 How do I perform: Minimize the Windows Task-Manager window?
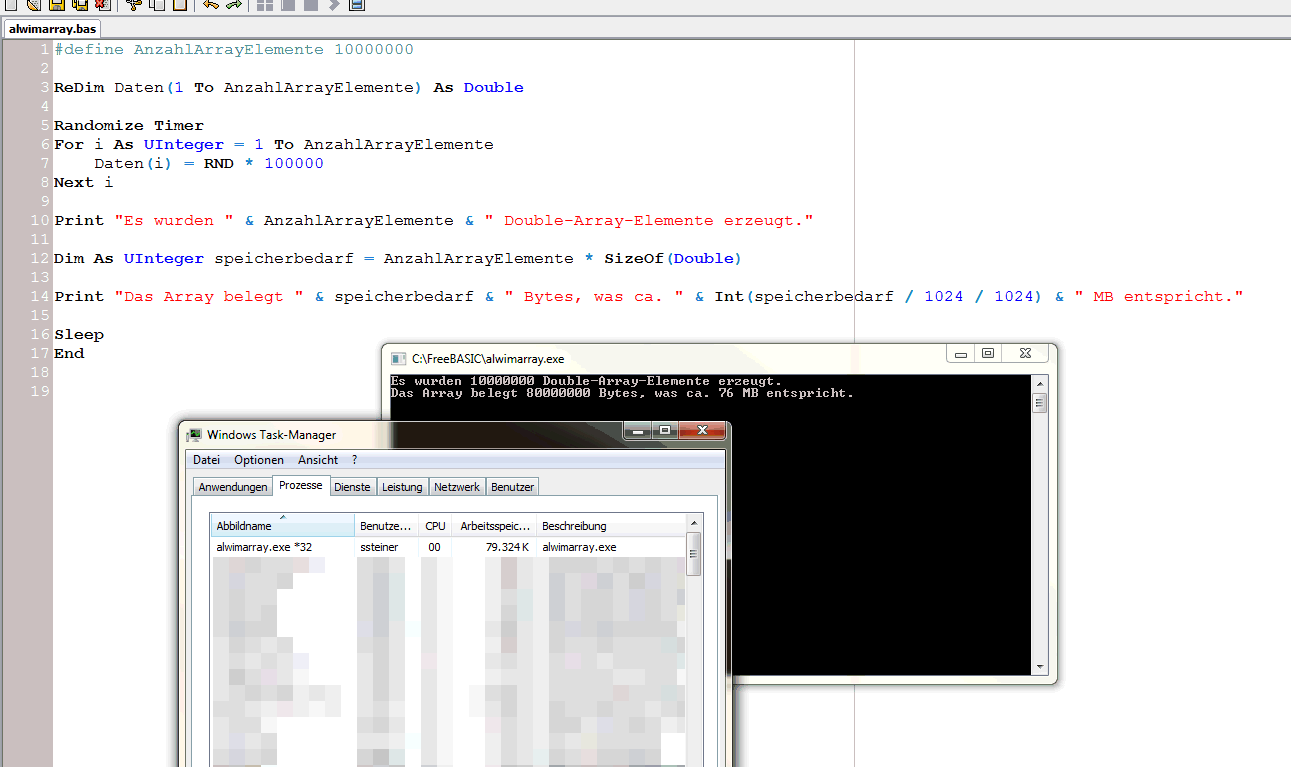click(637, 431)
